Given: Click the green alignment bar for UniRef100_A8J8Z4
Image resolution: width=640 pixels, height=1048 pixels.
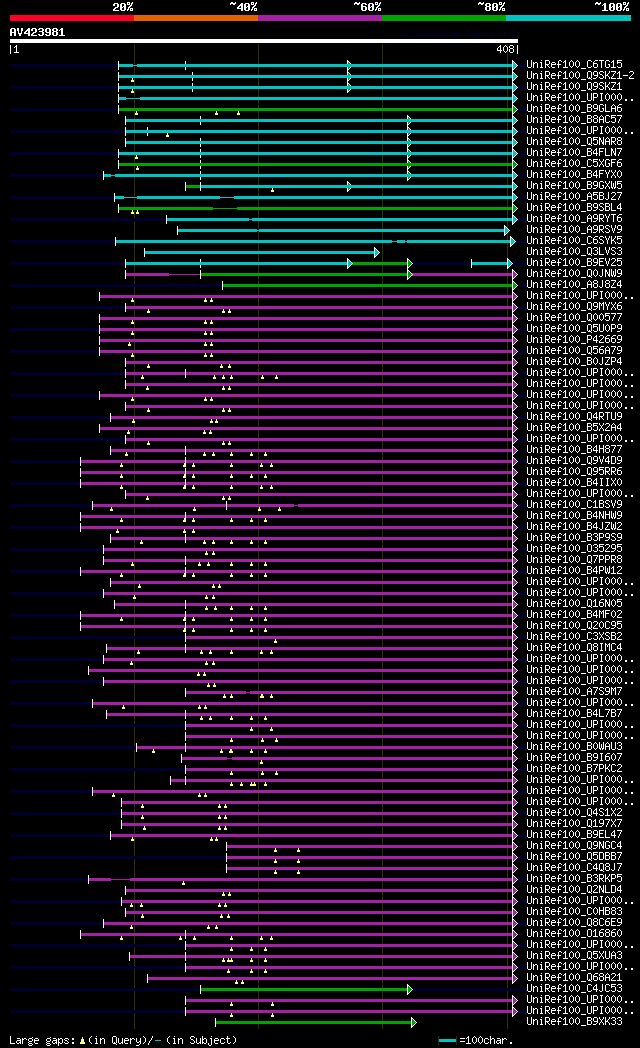Looking at the screenshot, I should pos(369,285).
